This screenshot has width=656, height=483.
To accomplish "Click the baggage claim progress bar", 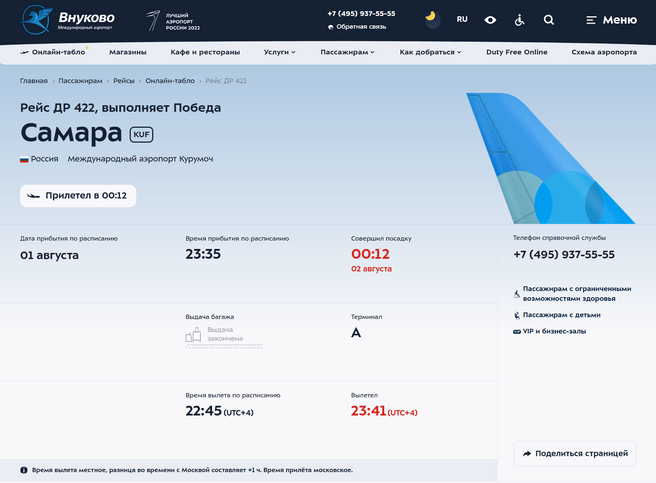I will (x=224, y=346).
